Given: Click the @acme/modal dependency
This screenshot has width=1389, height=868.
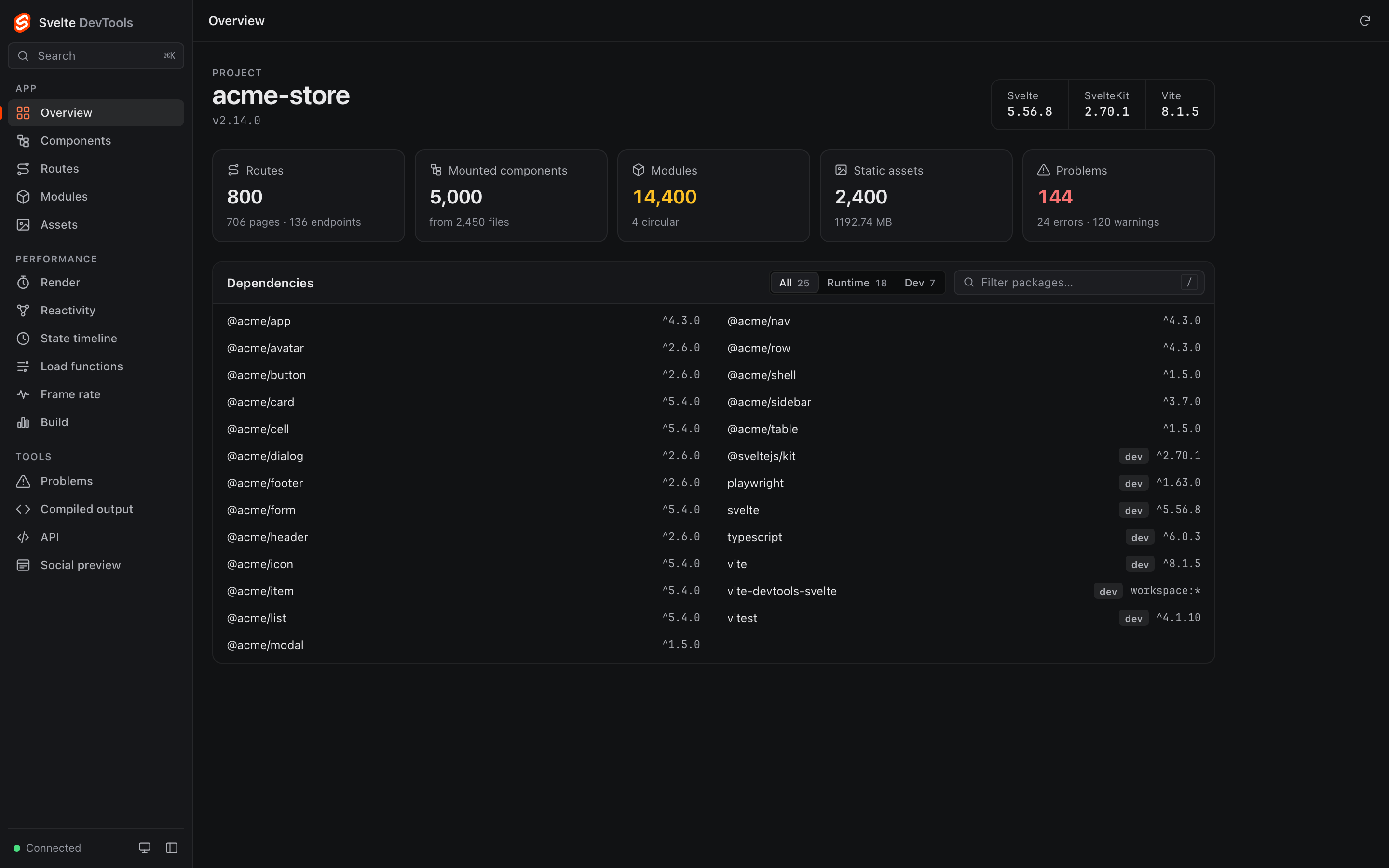Looking at the screenshot, I should click(x=463, y=645).
